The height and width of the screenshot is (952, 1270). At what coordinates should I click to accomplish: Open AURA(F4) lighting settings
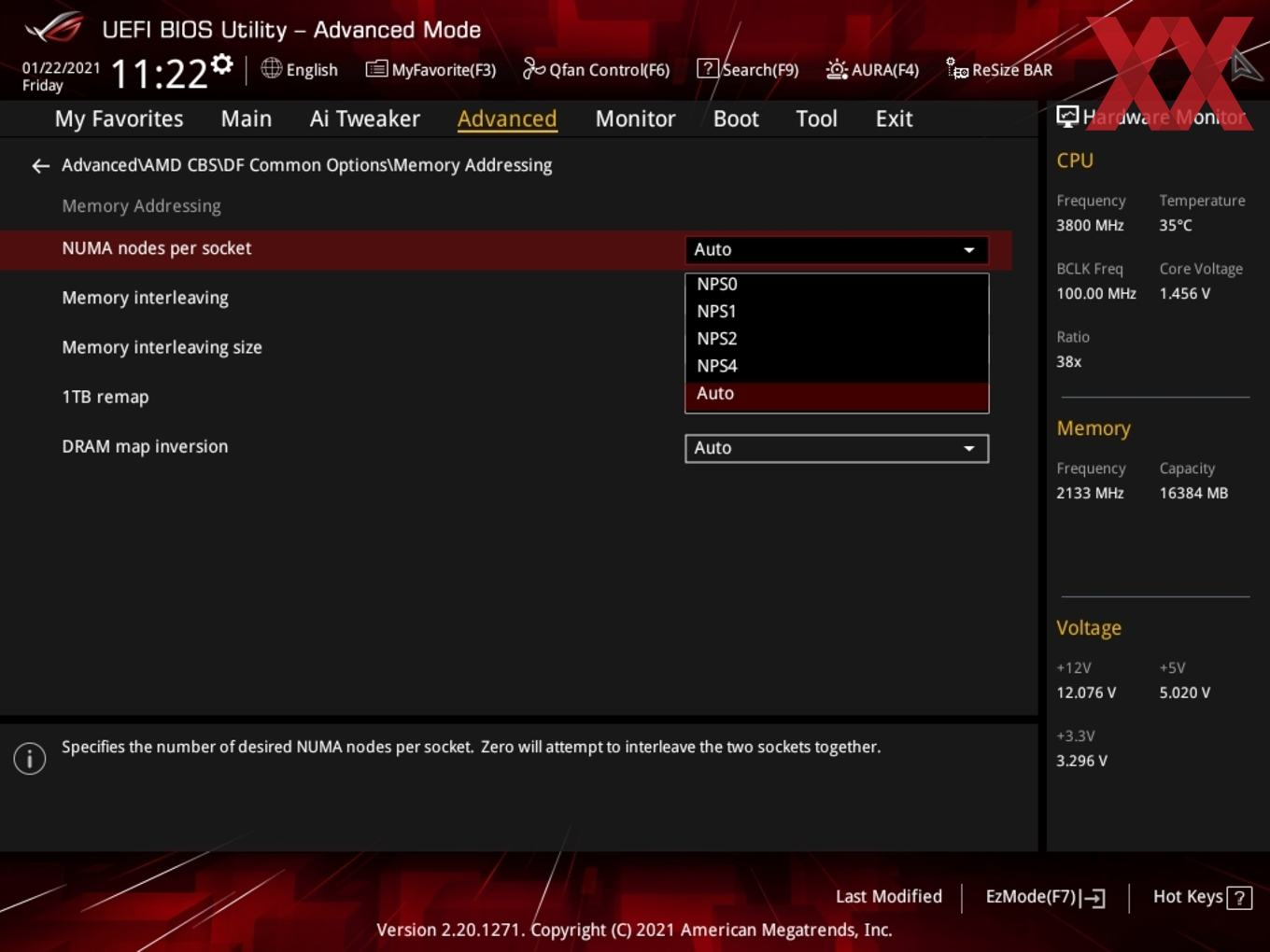tap(872, 69)
